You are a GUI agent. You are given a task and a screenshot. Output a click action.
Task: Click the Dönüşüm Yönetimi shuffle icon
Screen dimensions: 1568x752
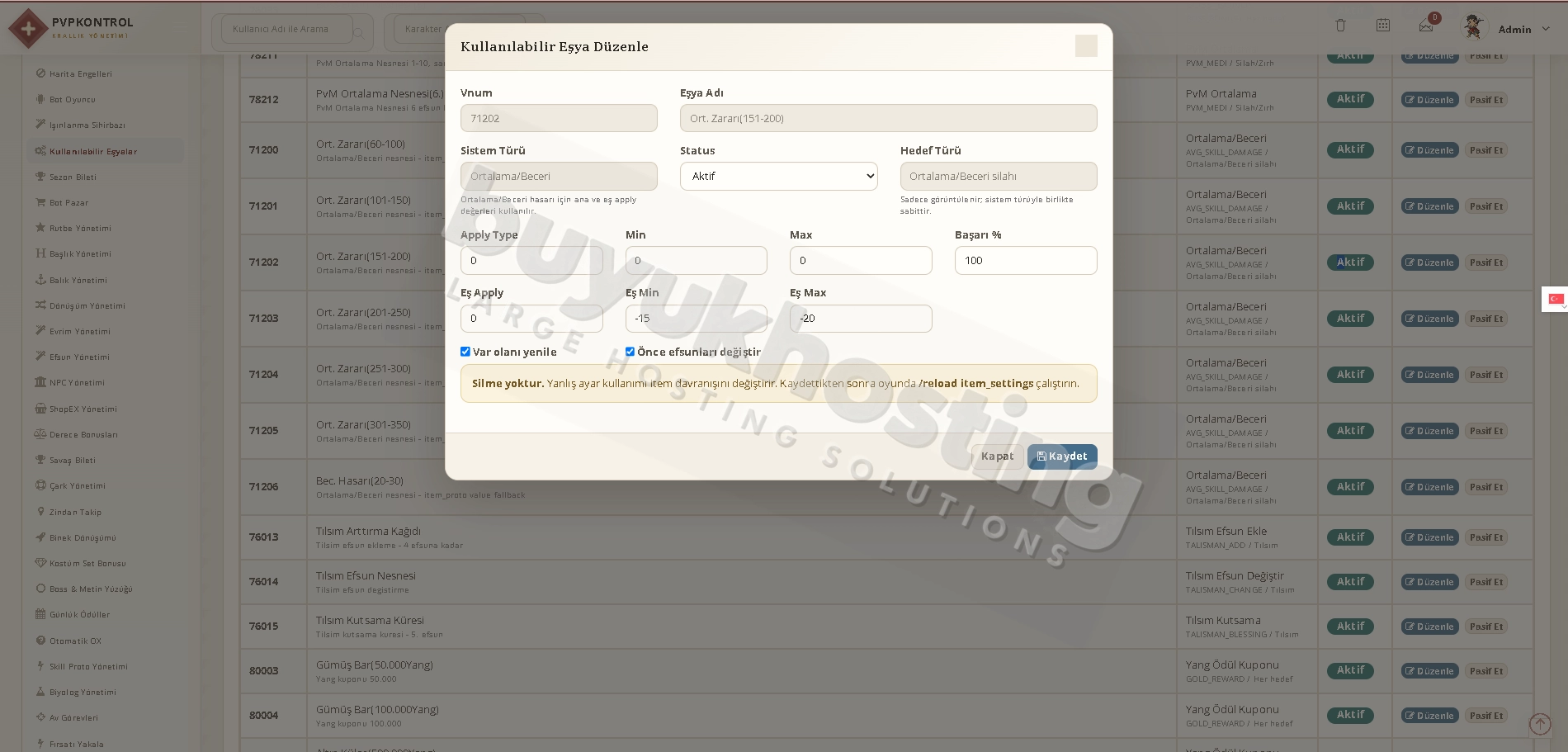(40, 305)
